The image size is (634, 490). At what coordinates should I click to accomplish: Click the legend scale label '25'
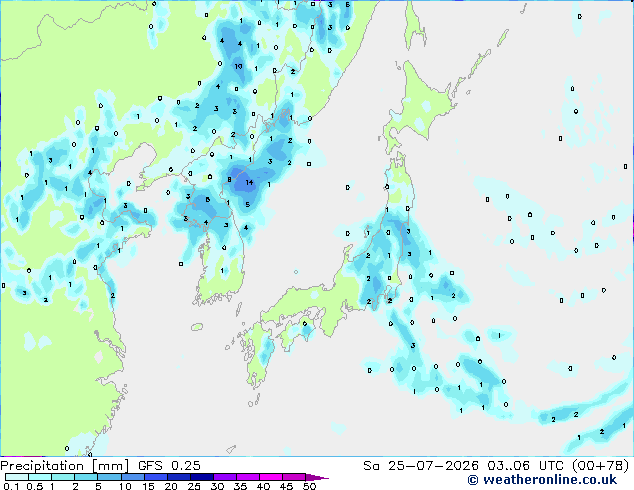pos(194,486)
